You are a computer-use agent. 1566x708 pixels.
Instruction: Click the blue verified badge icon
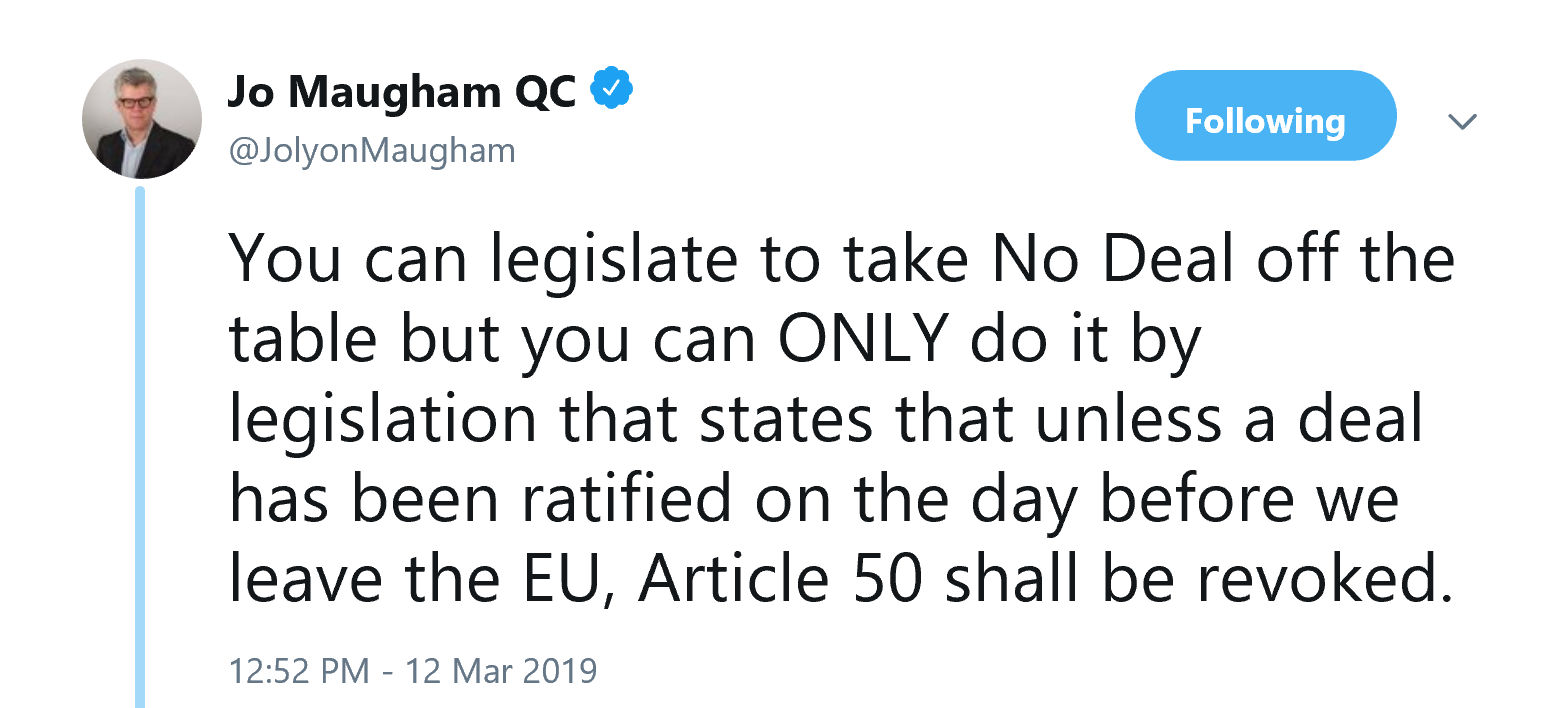tap(612, 91)
